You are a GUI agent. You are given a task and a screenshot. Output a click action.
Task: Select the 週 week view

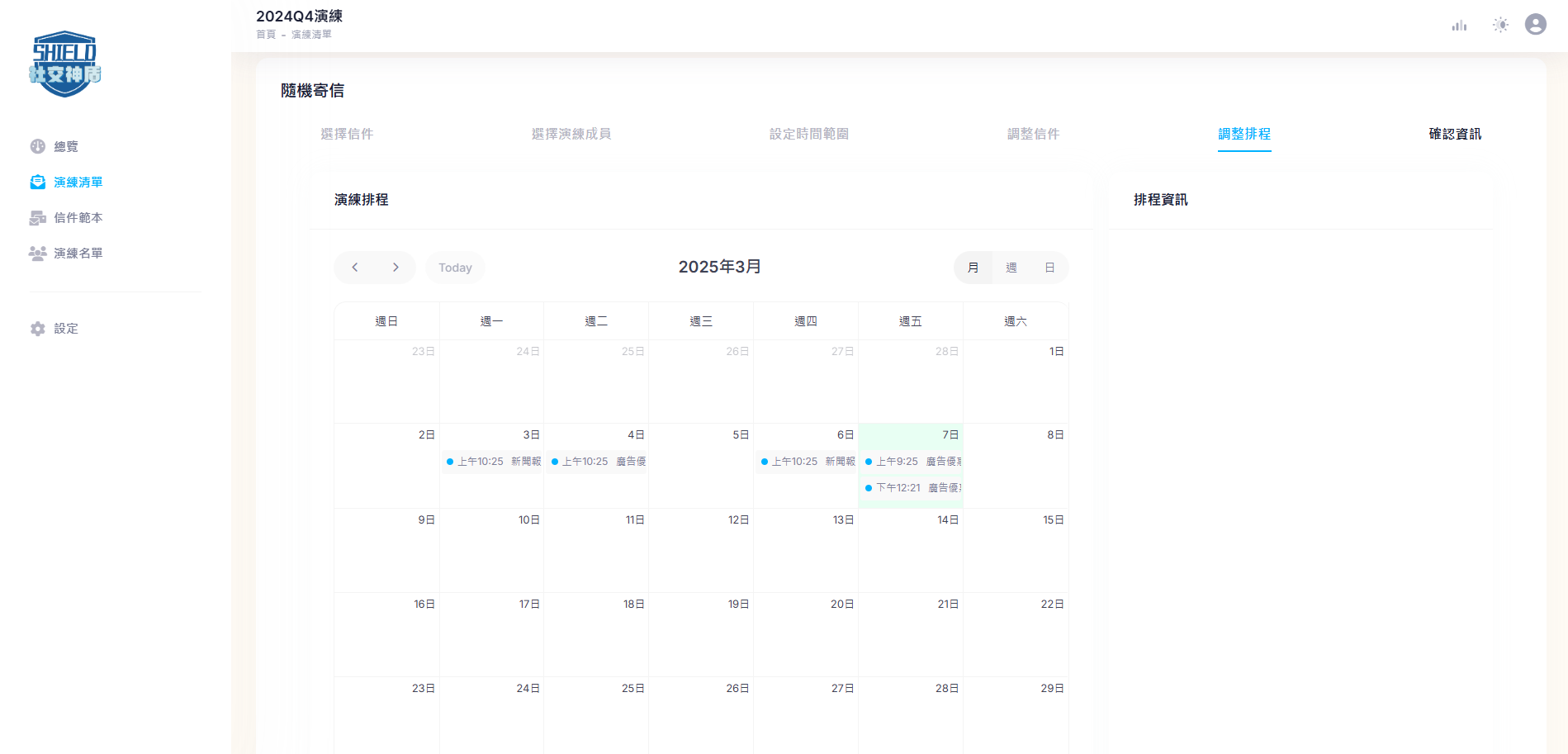click(x=1011, y=268)
